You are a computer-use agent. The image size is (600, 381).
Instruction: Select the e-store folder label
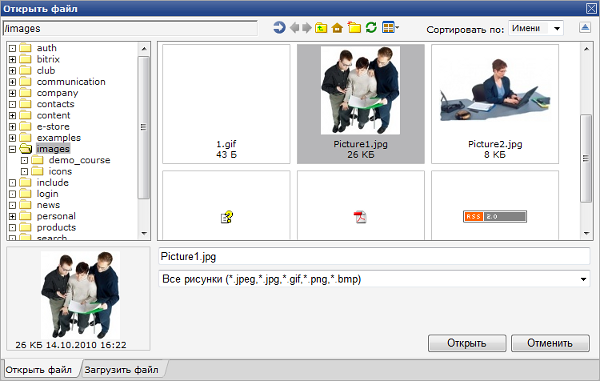coord(53,127)
